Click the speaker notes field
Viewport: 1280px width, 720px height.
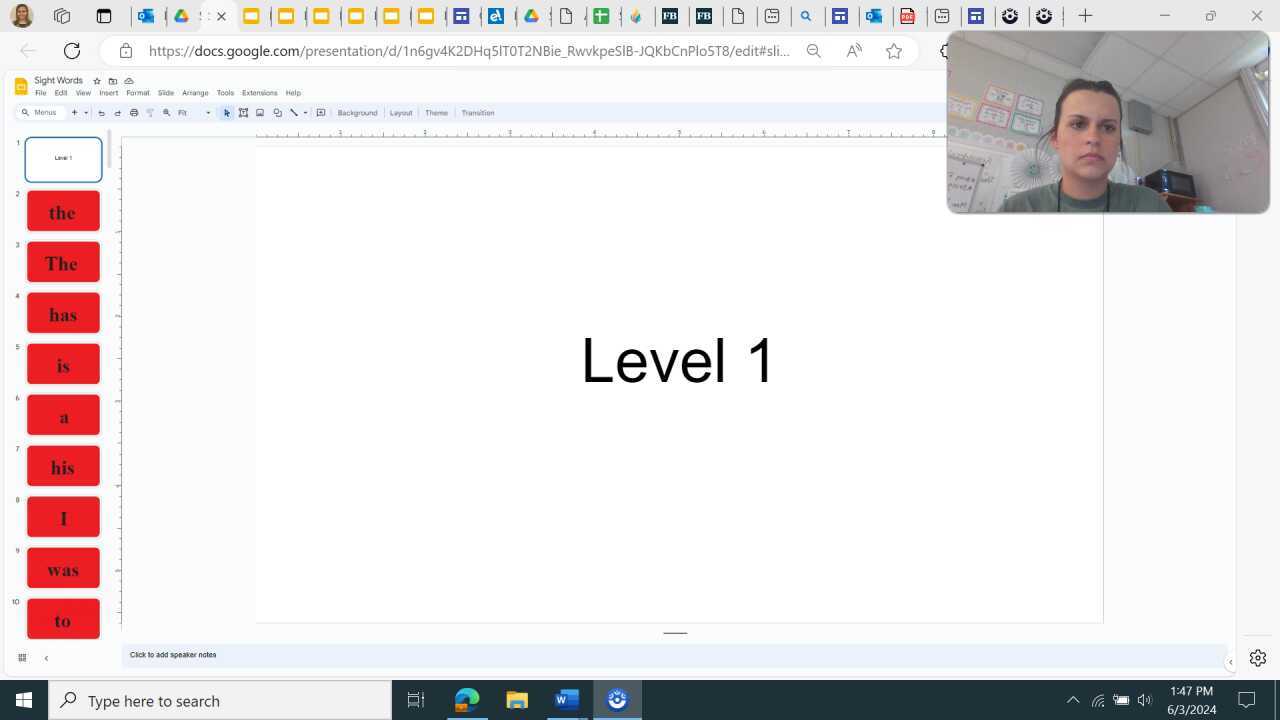coord(400,655)
